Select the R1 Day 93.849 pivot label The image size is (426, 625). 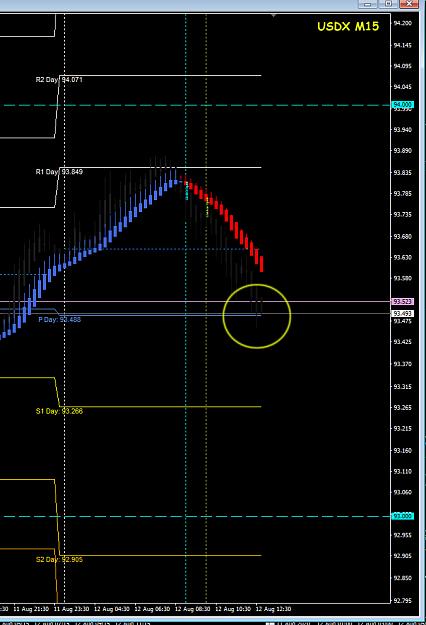point(59,172)
